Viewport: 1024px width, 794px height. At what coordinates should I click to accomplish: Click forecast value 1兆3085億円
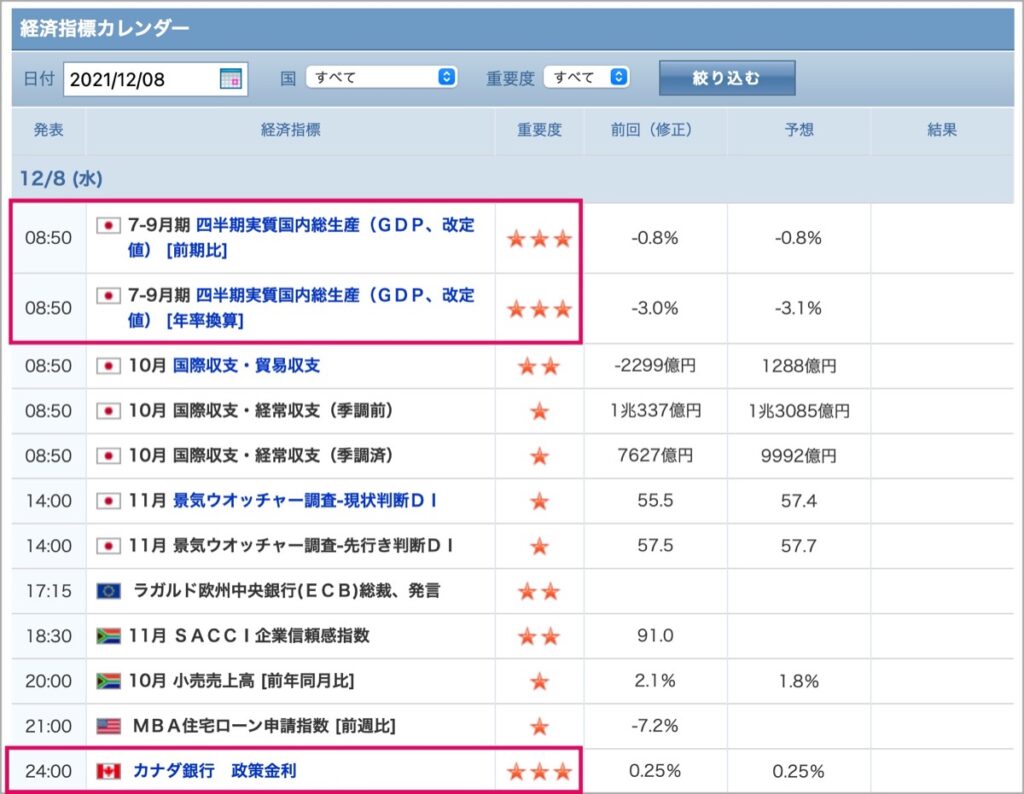pos(799,411)
